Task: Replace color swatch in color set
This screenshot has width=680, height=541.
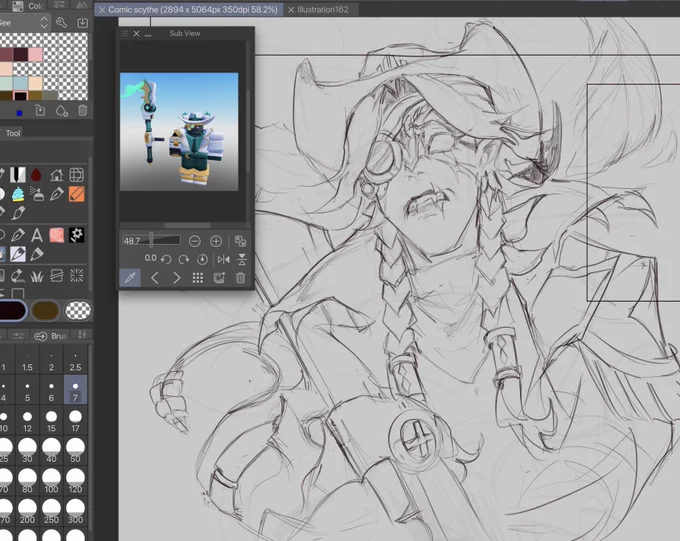Action: pyautogui.click(x=40, y=111)
